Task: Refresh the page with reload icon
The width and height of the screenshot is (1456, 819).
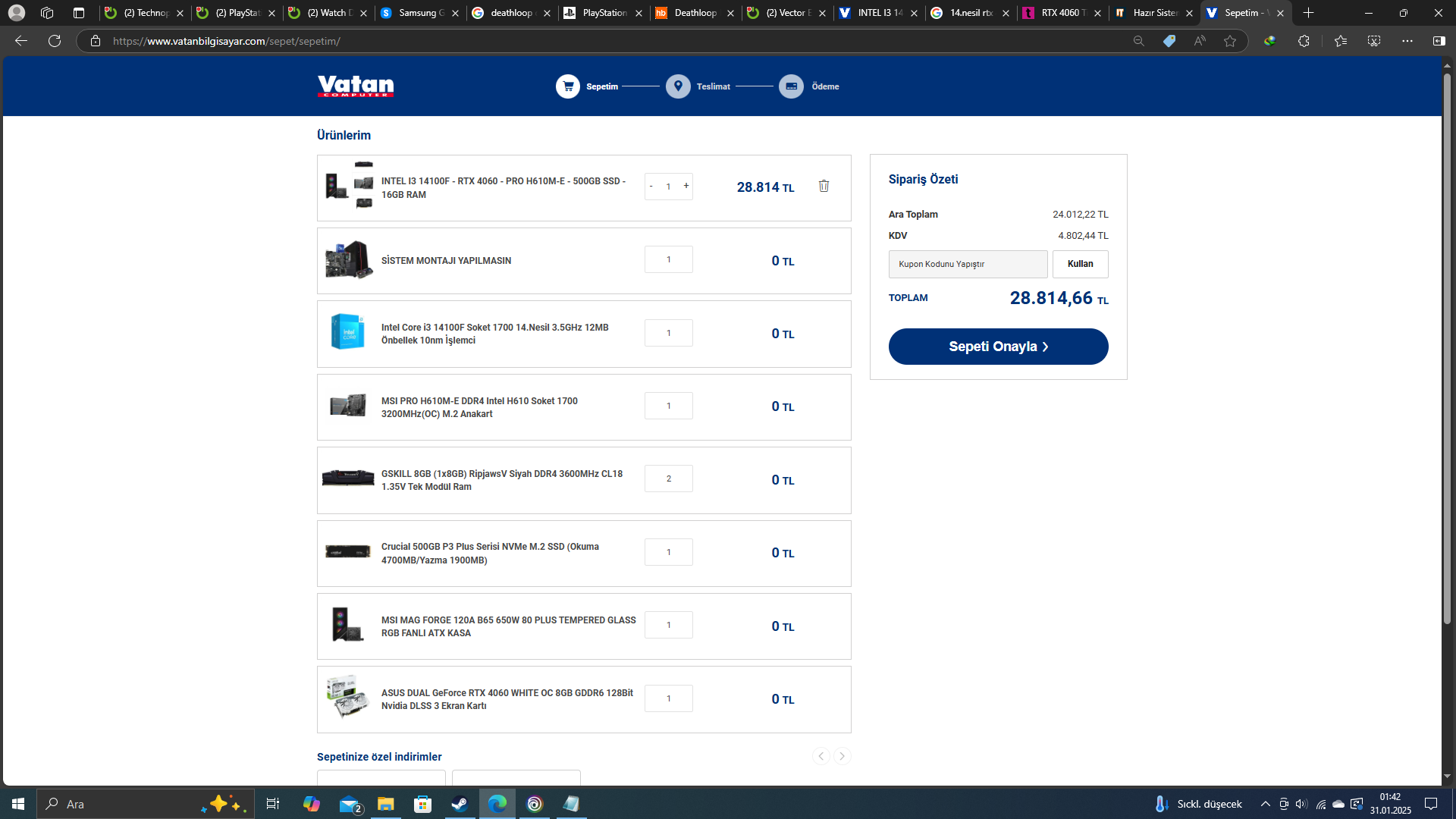Action: coord(55,41)
